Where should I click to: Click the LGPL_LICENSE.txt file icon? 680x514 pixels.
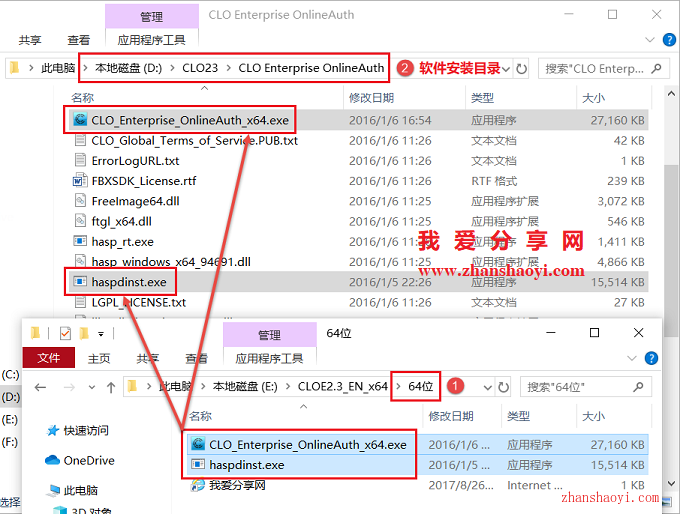(x=80, y=302)
